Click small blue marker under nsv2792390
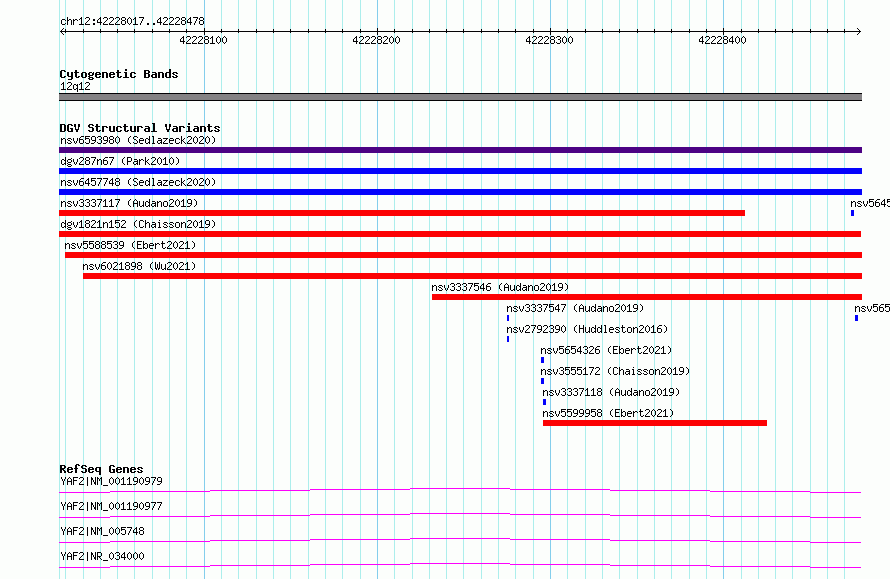 [508, 339]
